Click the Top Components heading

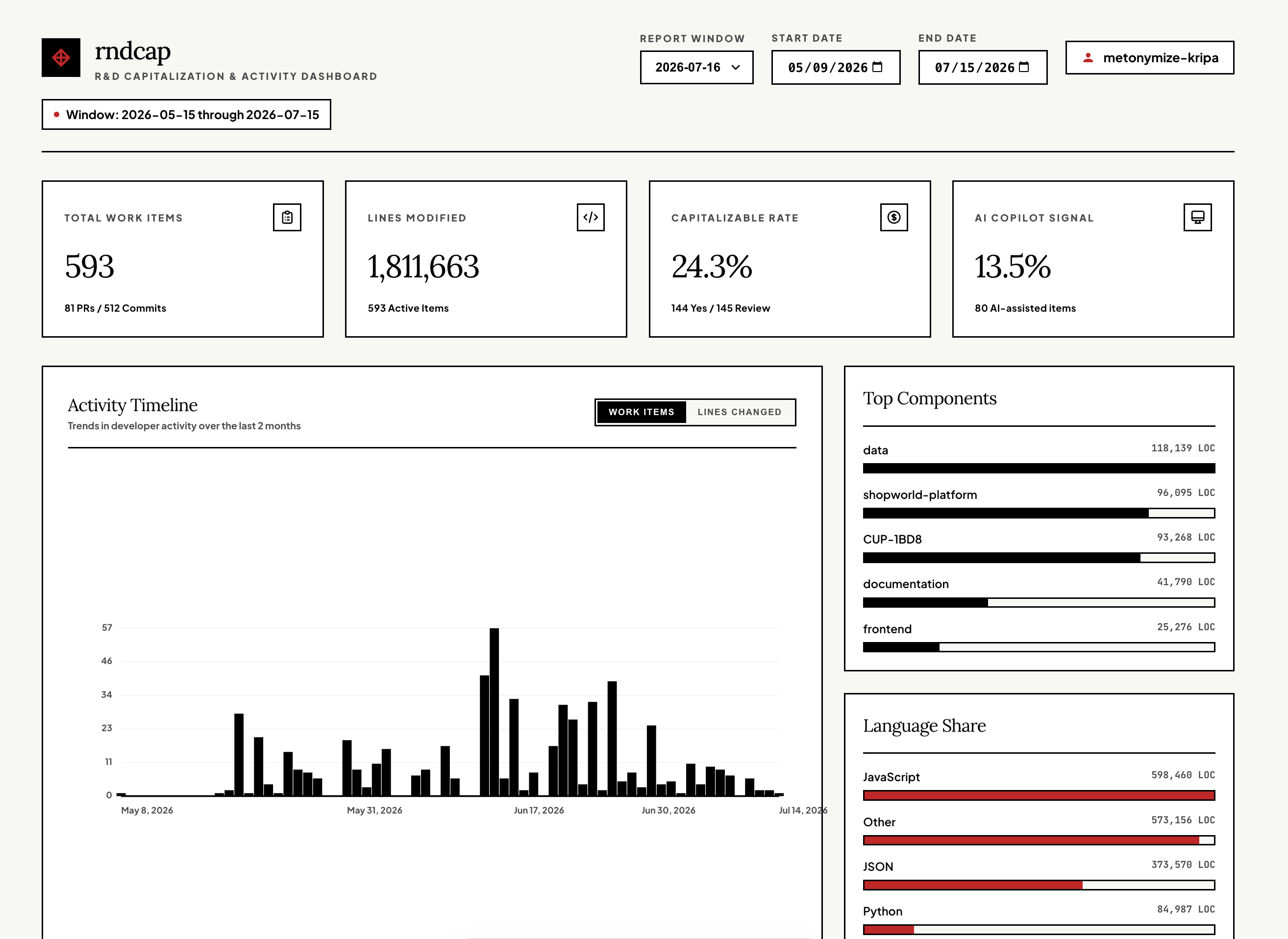click(930, 398)
